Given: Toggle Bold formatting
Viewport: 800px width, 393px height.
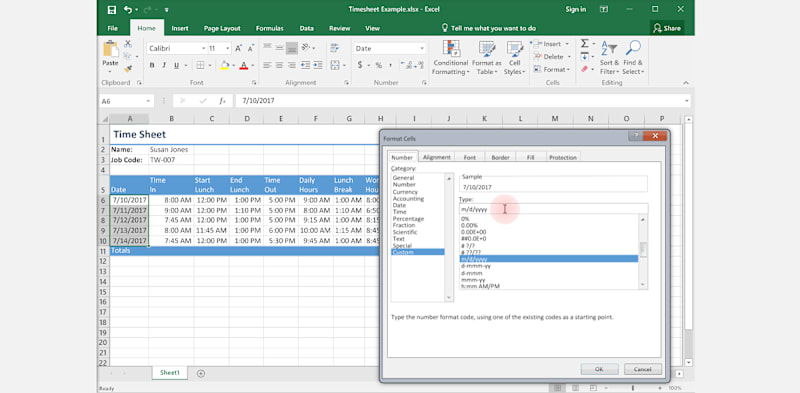Looking at the screenshot, I should [152, 65].
